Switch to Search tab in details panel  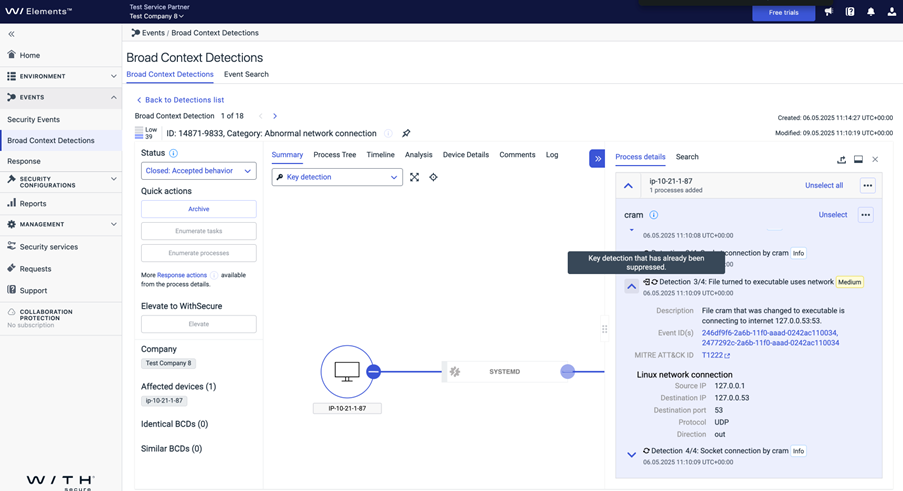[x=687, y=157]
